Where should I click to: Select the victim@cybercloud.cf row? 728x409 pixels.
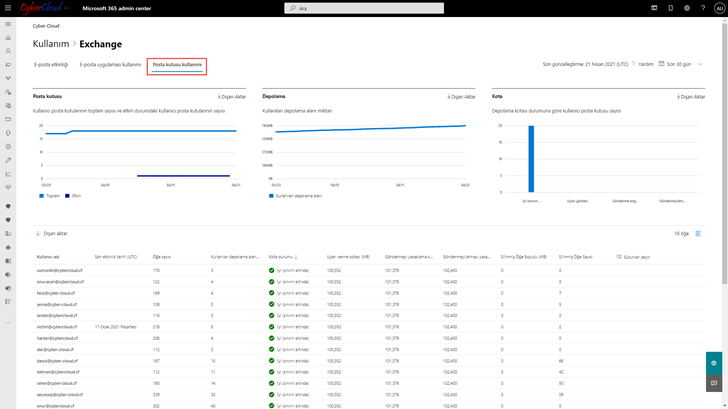coord(369,327)
